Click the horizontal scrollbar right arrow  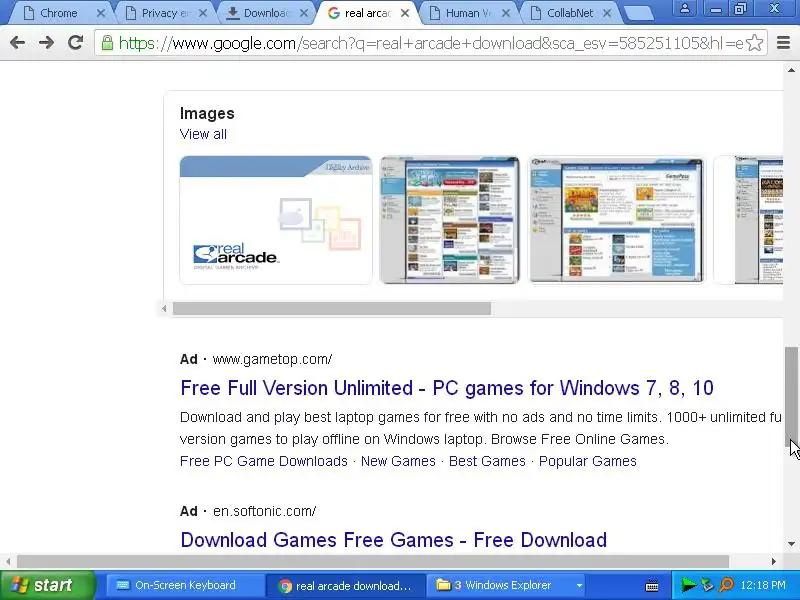tap(773, 562)
